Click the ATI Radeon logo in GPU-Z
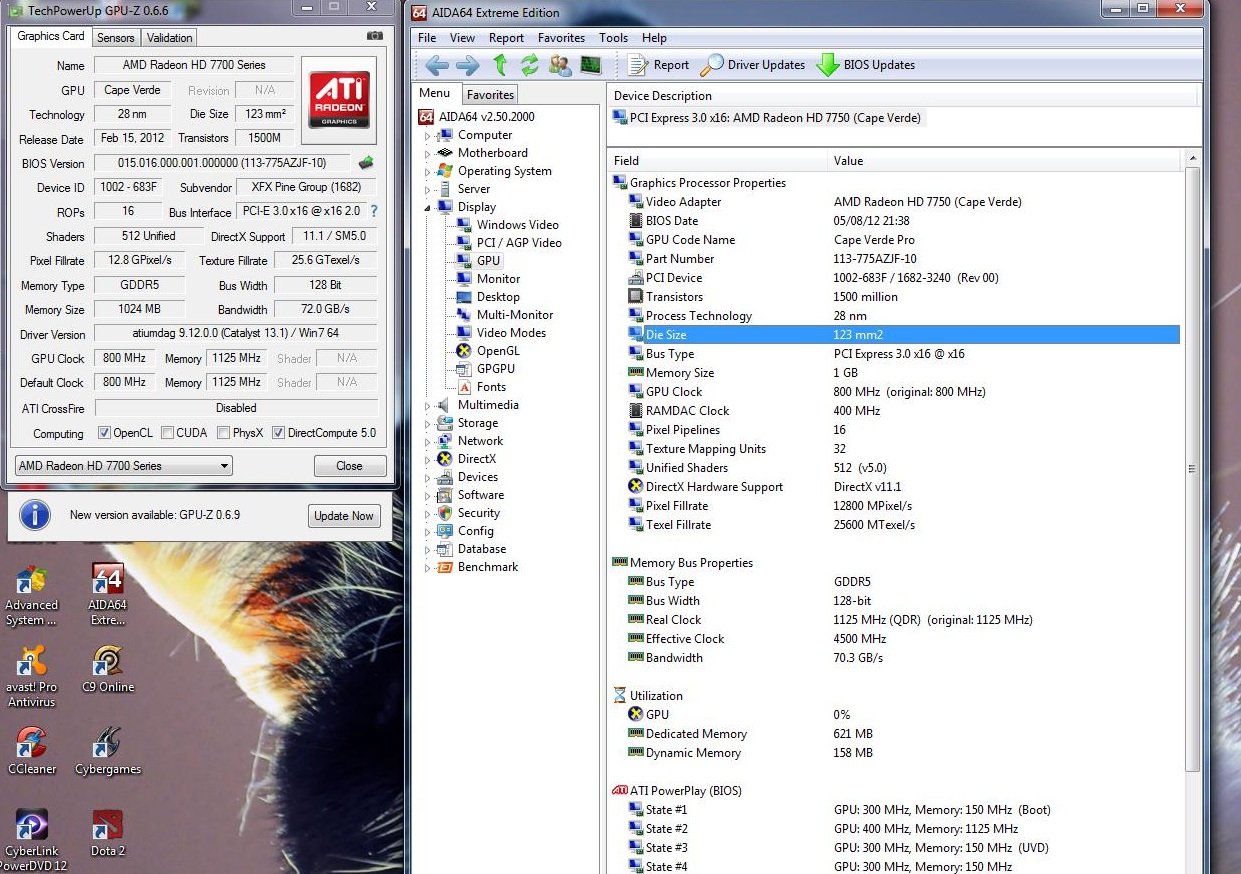The image size is (1241, 874). (340, 100)
